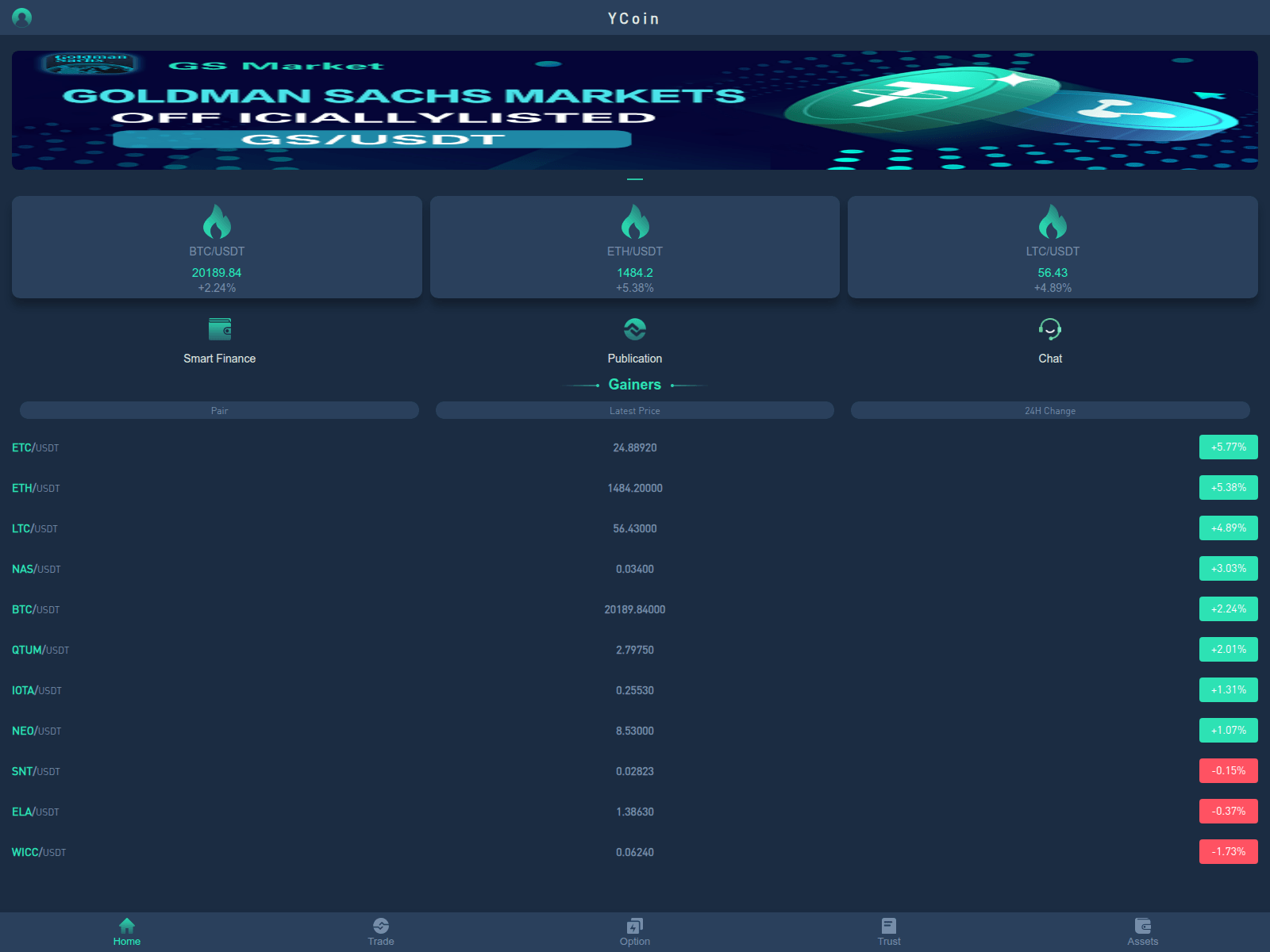
Task: Click the +1.31% change badge for IOTA
Action: 1229,690
